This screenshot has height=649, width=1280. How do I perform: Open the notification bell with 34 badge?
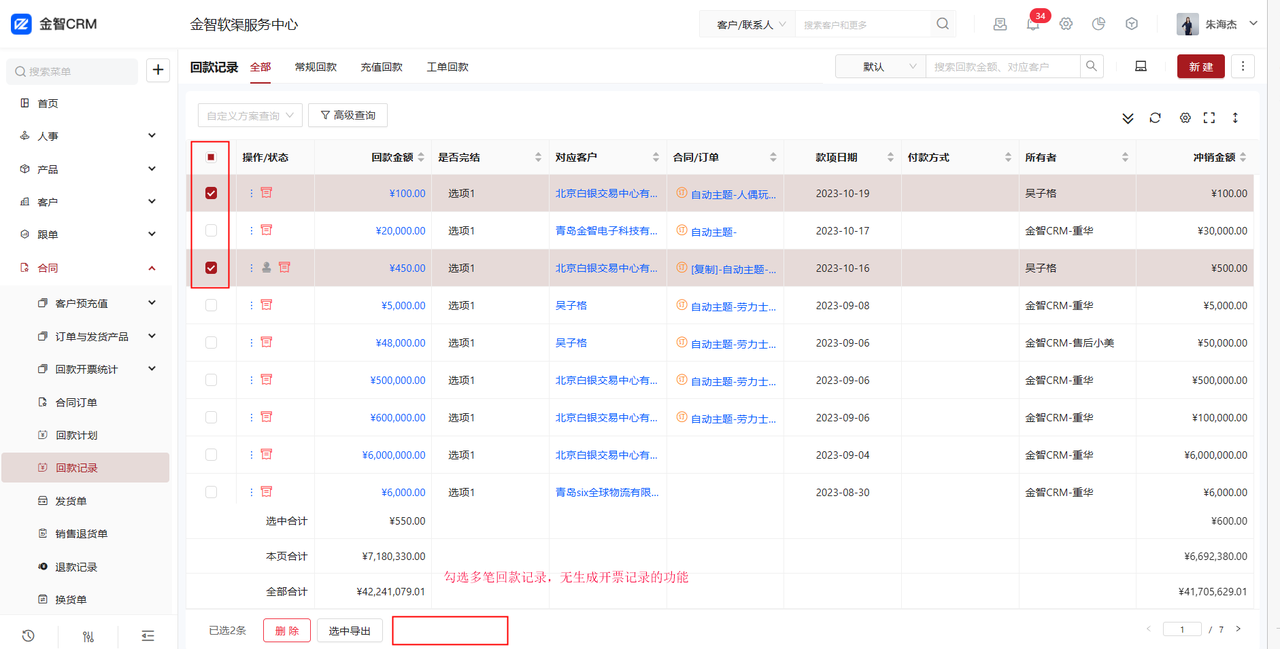1033,24
